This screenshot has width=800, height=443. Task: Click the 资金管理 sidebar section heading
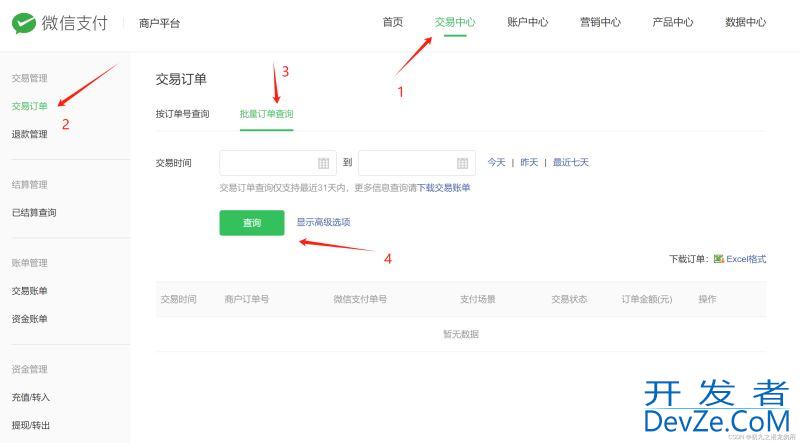coord(30,369)
